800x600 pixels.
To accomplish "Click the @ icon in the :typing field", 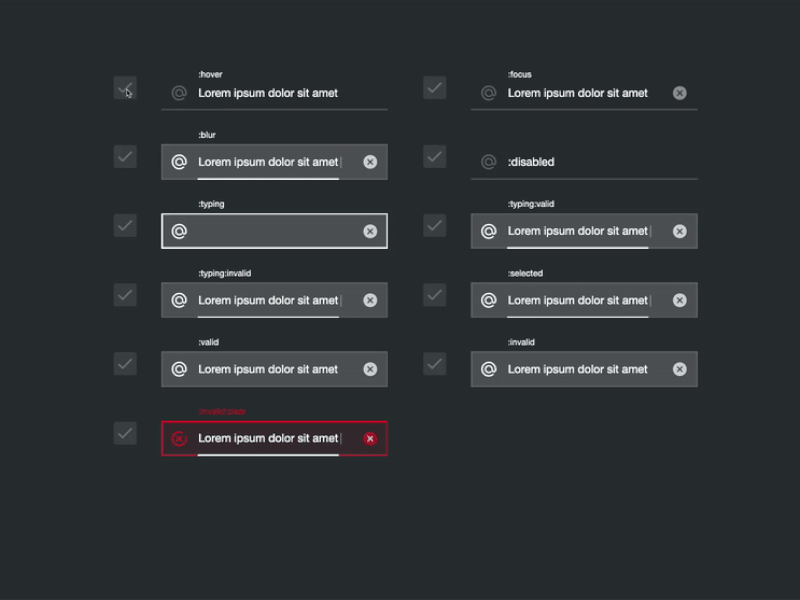I will [x=179, y=231].
